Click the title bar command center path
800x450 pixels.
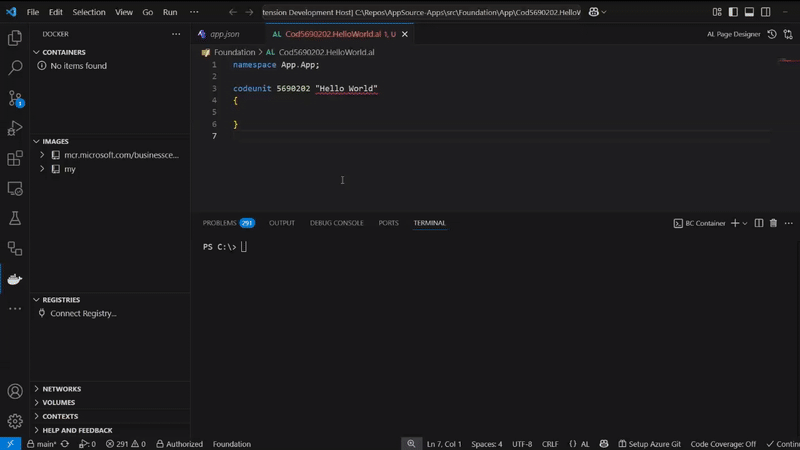tap(421, 12)
